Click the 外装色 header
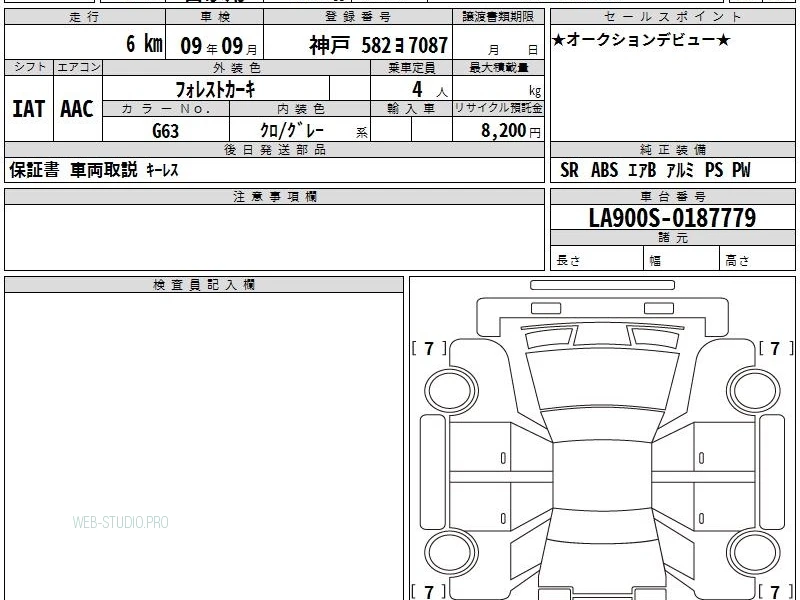The height and width of the screenshot is (600, 800). pyautogui.click(x=236, y=67)
